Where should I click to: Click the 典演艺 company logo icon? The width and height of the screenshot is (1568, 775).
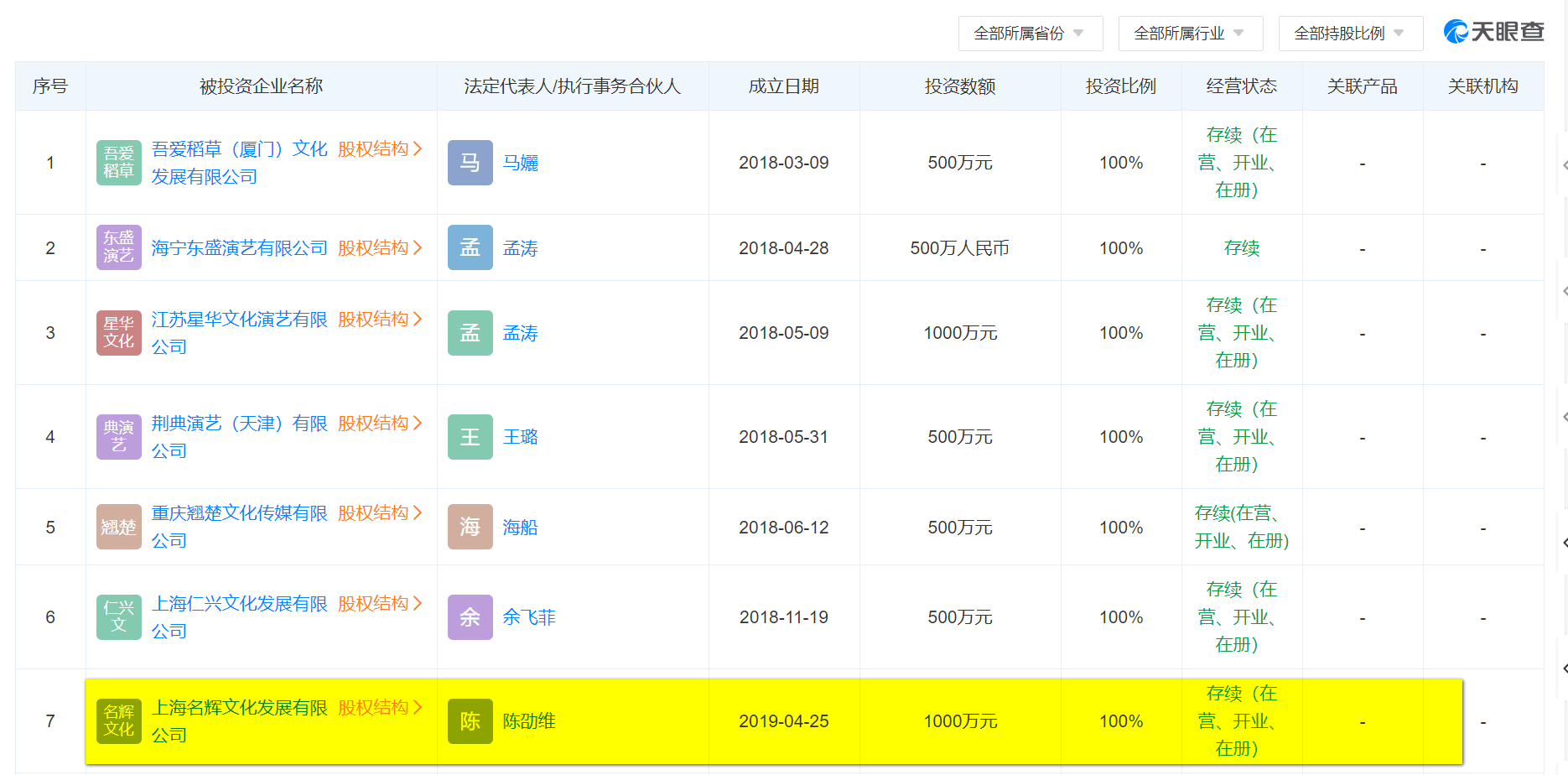[119, 437]
